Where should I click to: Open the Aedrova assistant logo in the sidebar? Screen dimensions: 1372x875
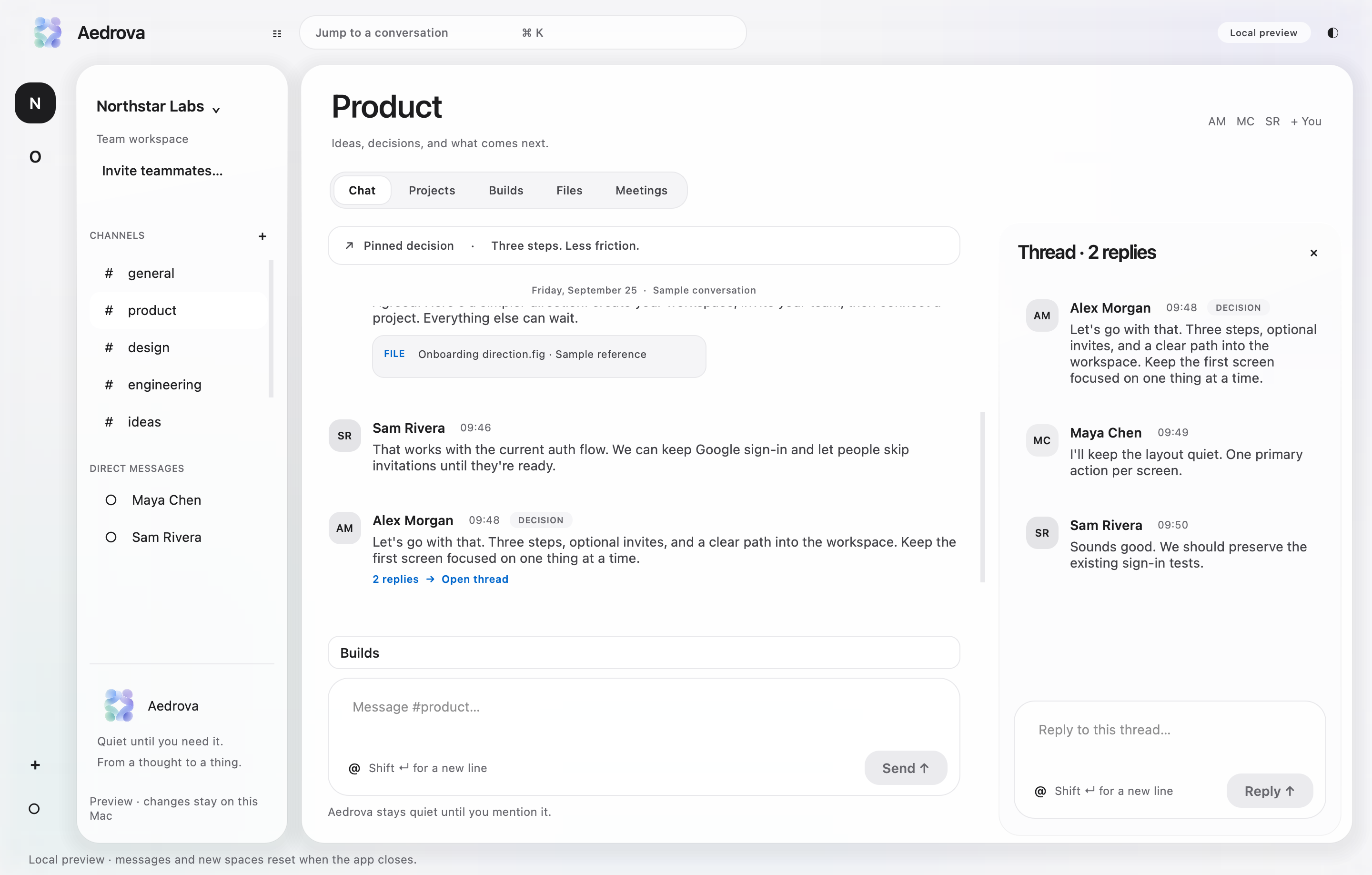click(119, 705)
